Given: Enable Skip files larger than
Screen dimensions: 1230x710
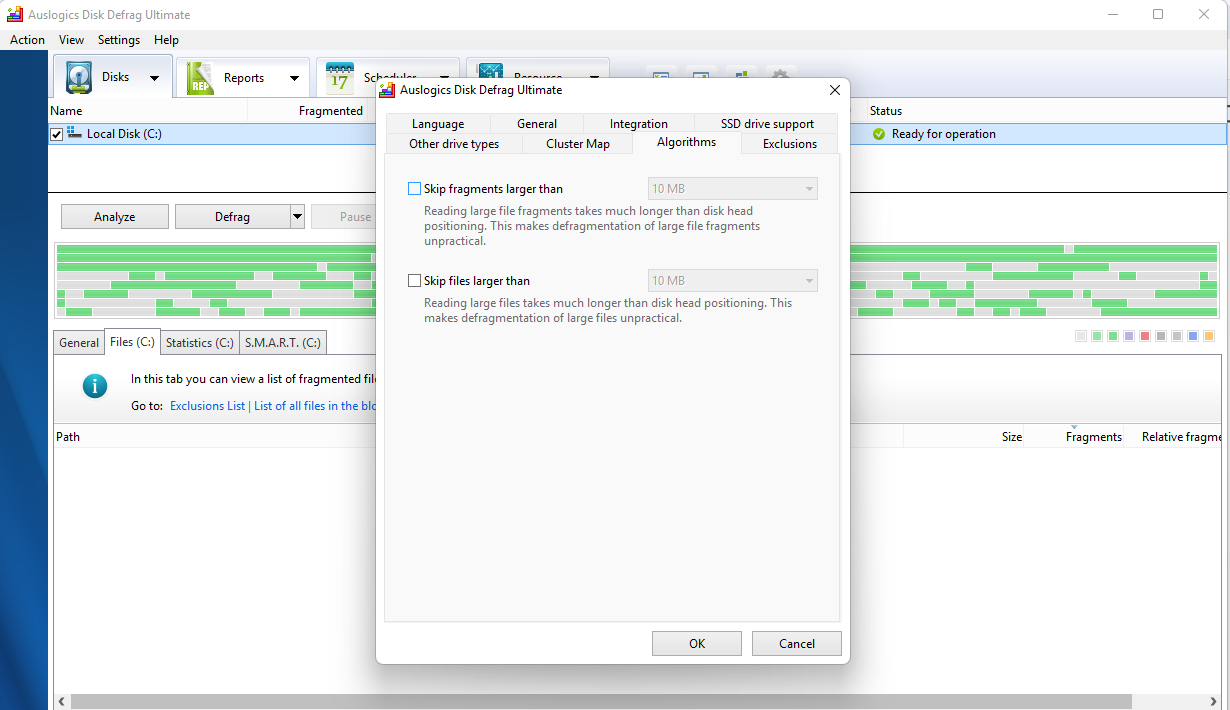Looking at the screenshot, I should (x=415, y=281).
